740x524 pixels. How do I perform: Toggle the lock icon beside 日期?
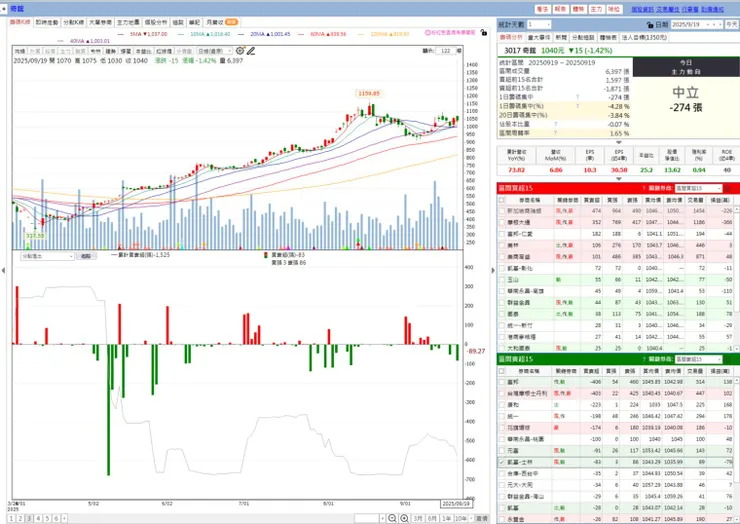click(x=650, y=25)
